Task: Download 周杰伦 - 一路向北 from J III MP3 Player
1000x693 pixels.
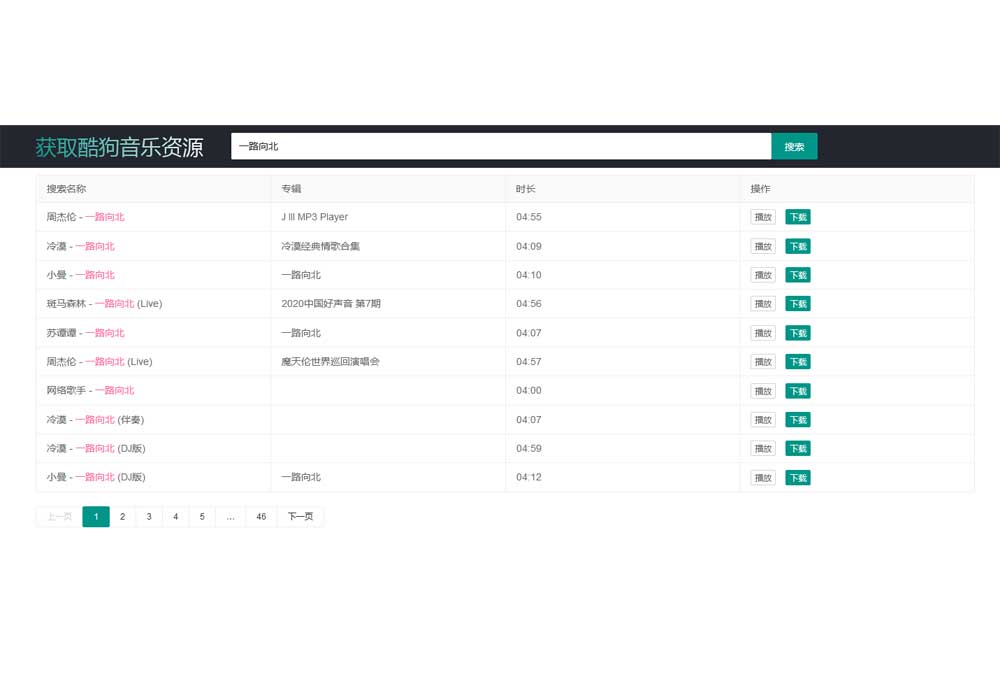Action: pos(797,217)
